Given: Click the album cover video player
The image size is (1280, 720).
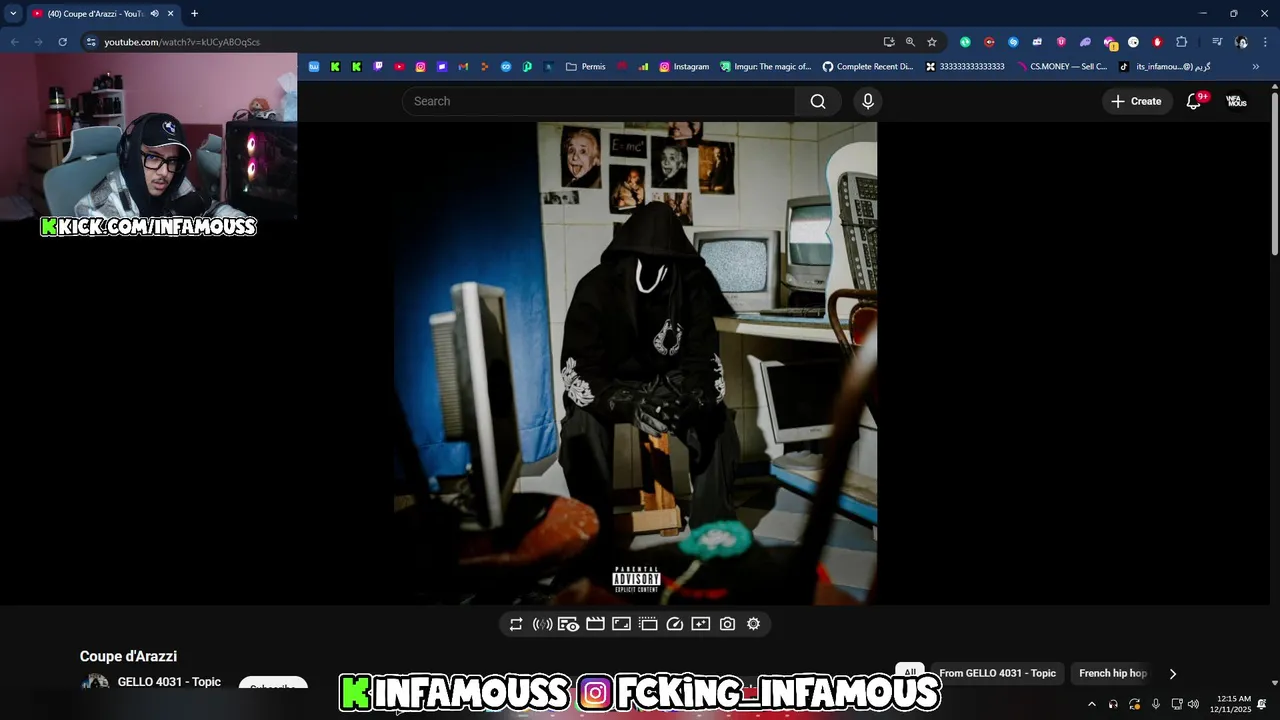Looking at the screenshot, I should (636, 363).
